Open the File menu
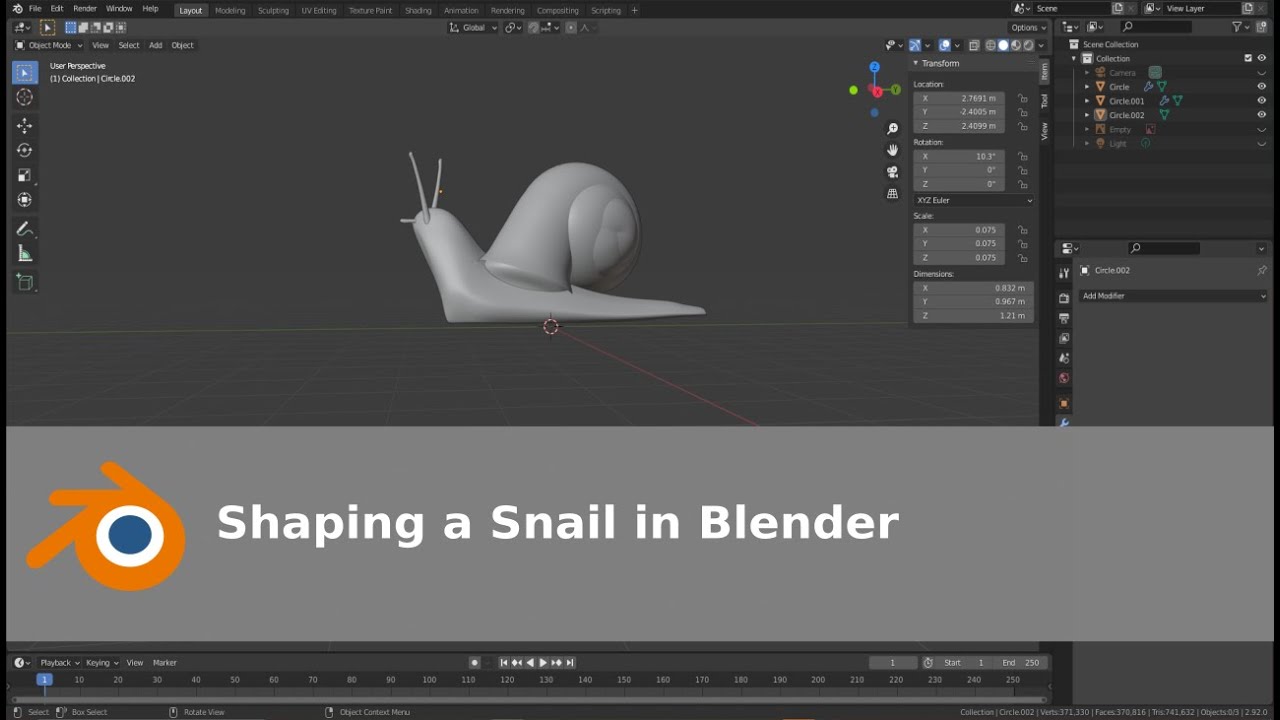Viewport: 1280px width, 720px height. [35, 9]
